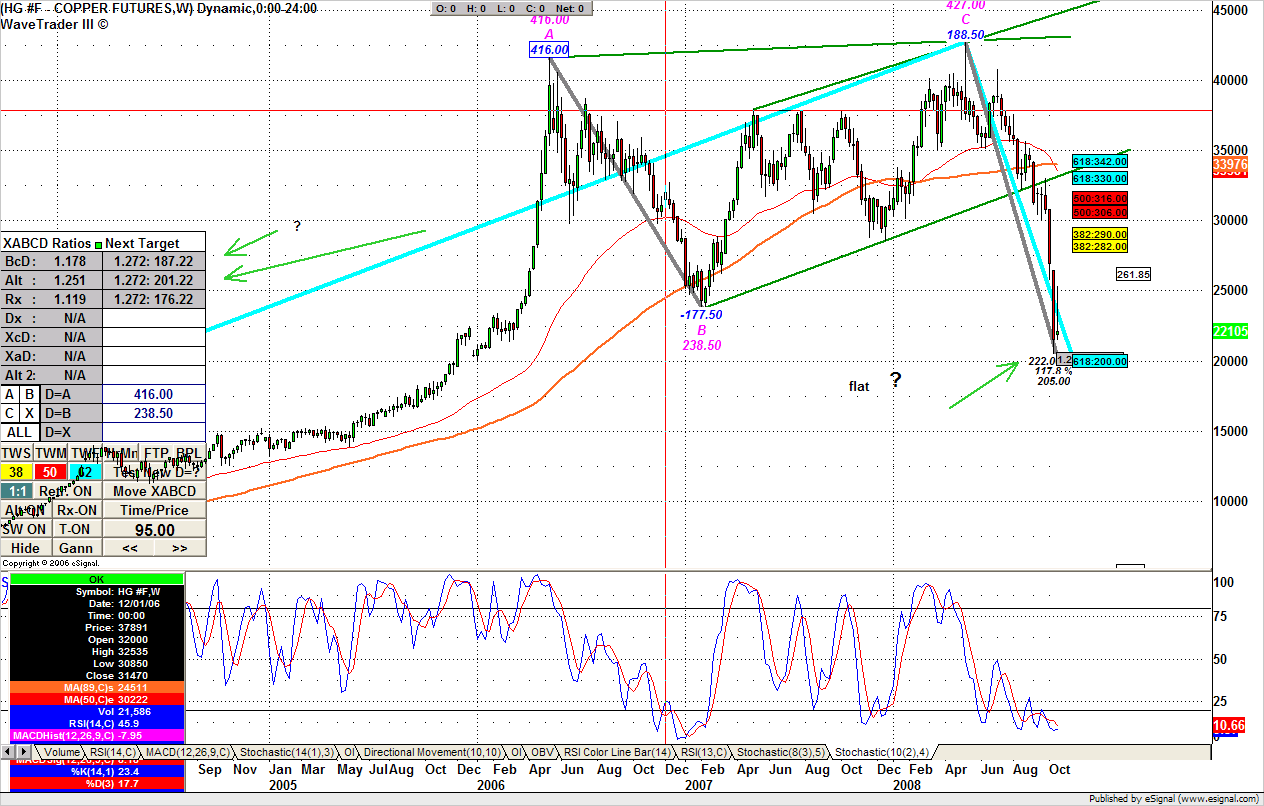Click the 'flat' chart annotation text
Screen dimensions: 1264x806
point(859,385)
